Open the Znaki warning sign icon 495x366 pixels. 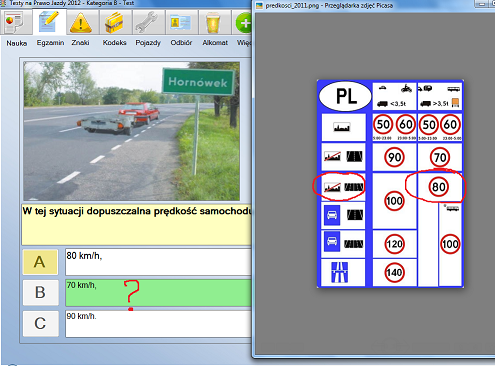pos(81,22)
